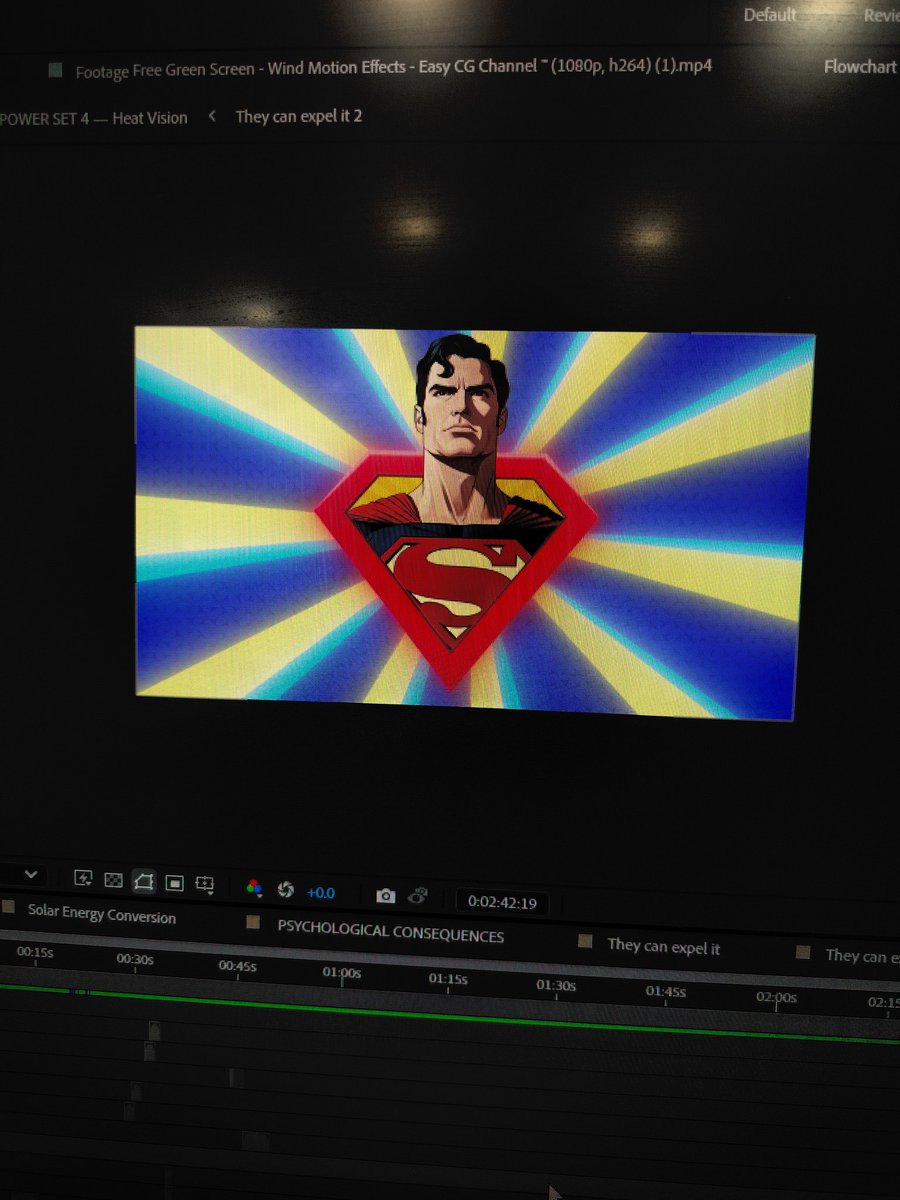The height and width of the screenshot is (1200, 900).
Task: Select They can expel it 2 breadcrumb
Action: click(x=299, y=116)
